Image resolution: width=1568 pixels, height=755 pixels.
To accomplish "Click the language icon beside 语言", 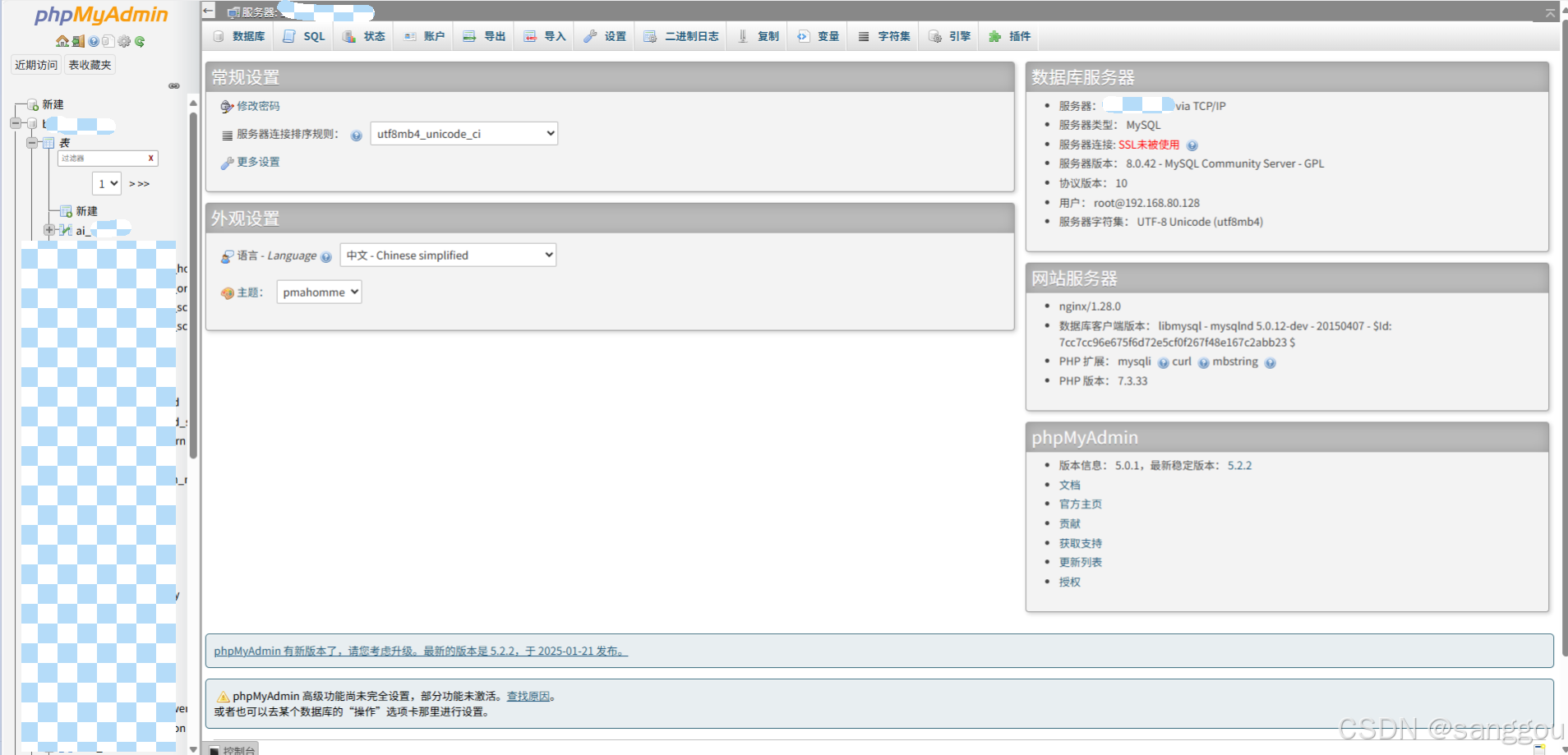I will (x=228, y=256).
